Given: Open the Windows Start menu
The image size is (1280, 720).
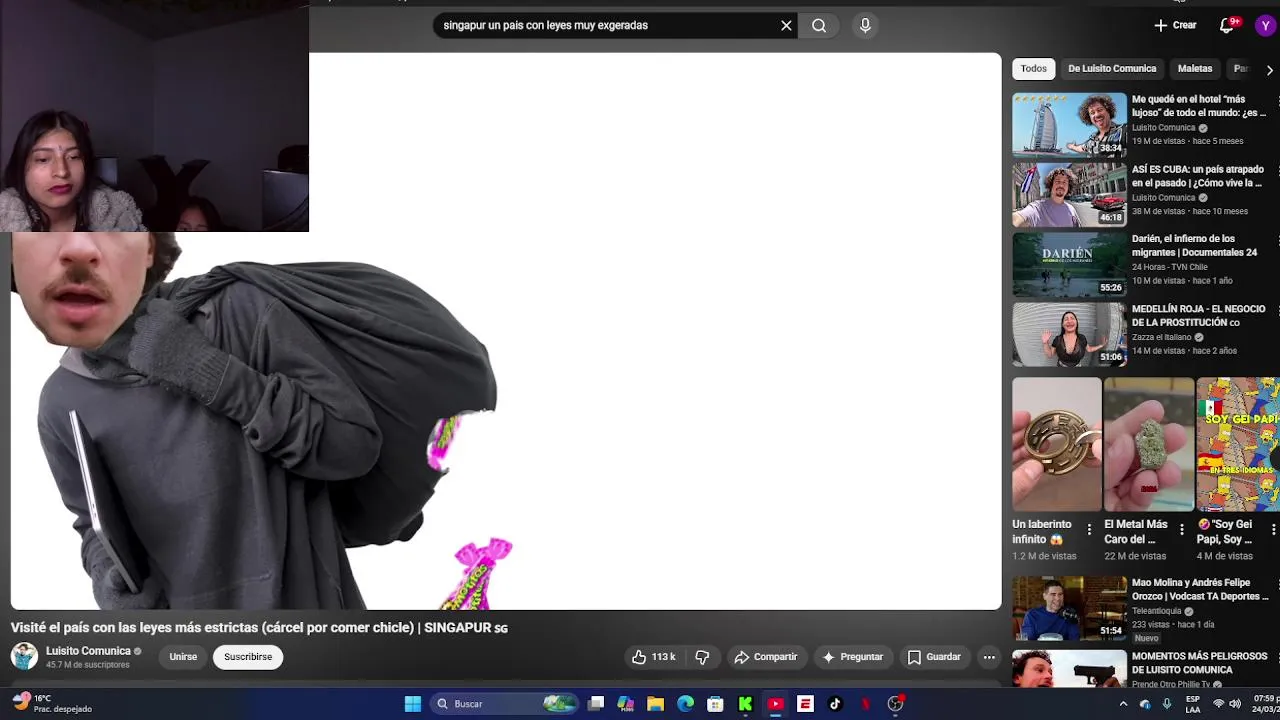Looking at the screenshot, I should click(412, 704).
